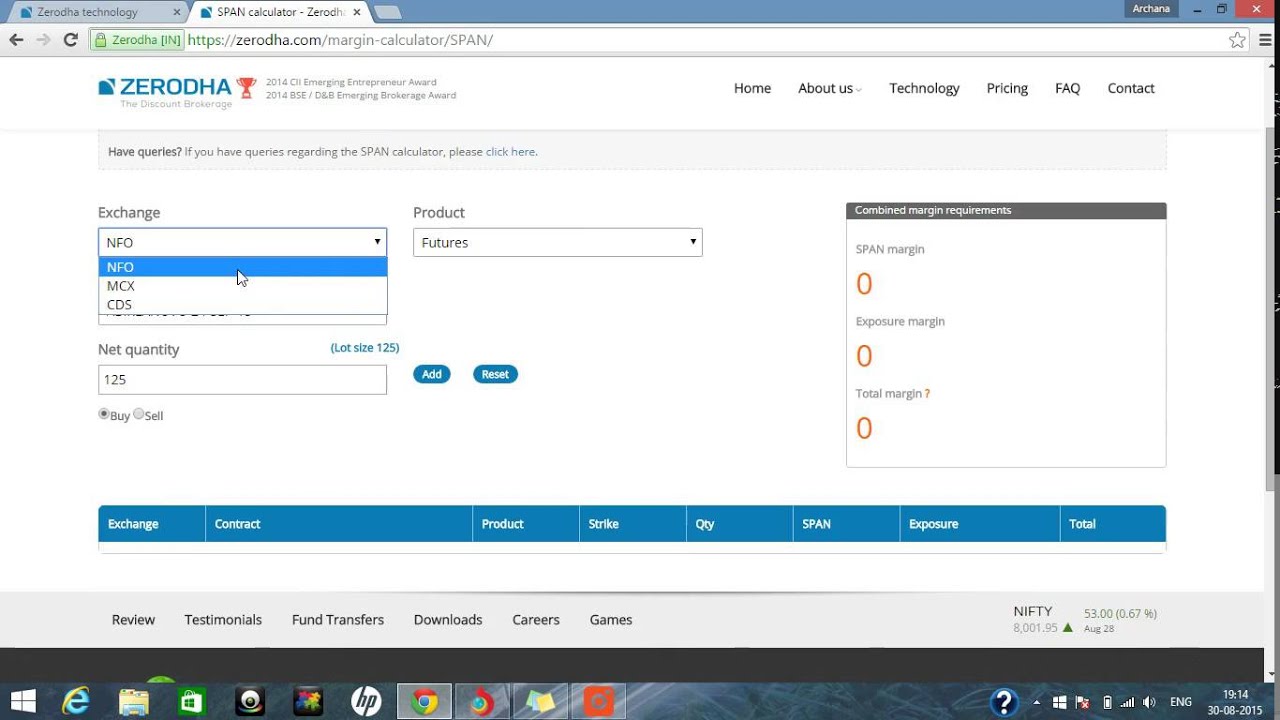Open Fund Transfers footer link
The height and width of the screenshot is (720, 1280).
coord(338,620)
